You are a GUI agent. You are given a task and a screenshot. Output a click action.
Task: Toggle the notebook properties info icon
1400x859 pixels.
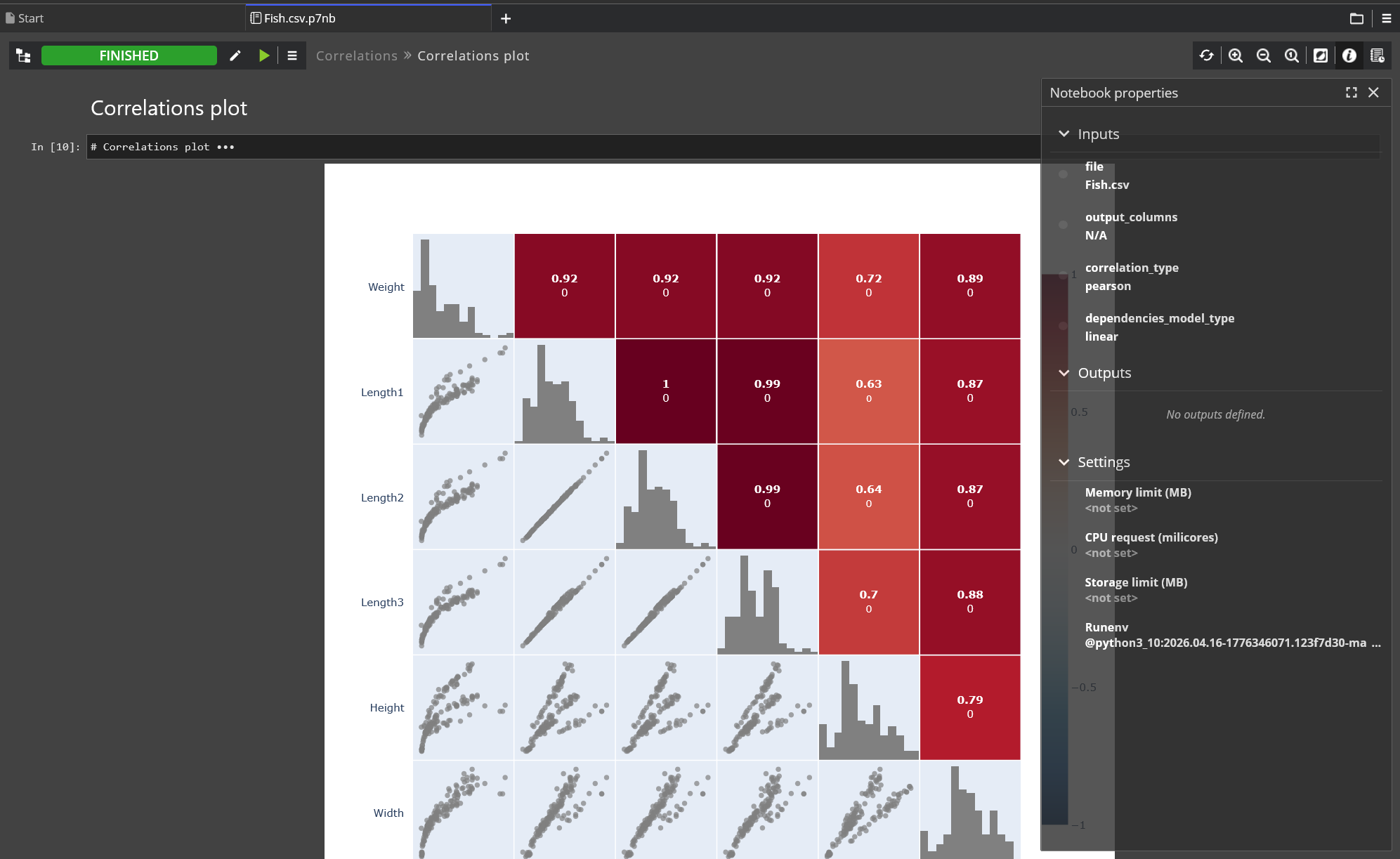(x=1349, y=55)
